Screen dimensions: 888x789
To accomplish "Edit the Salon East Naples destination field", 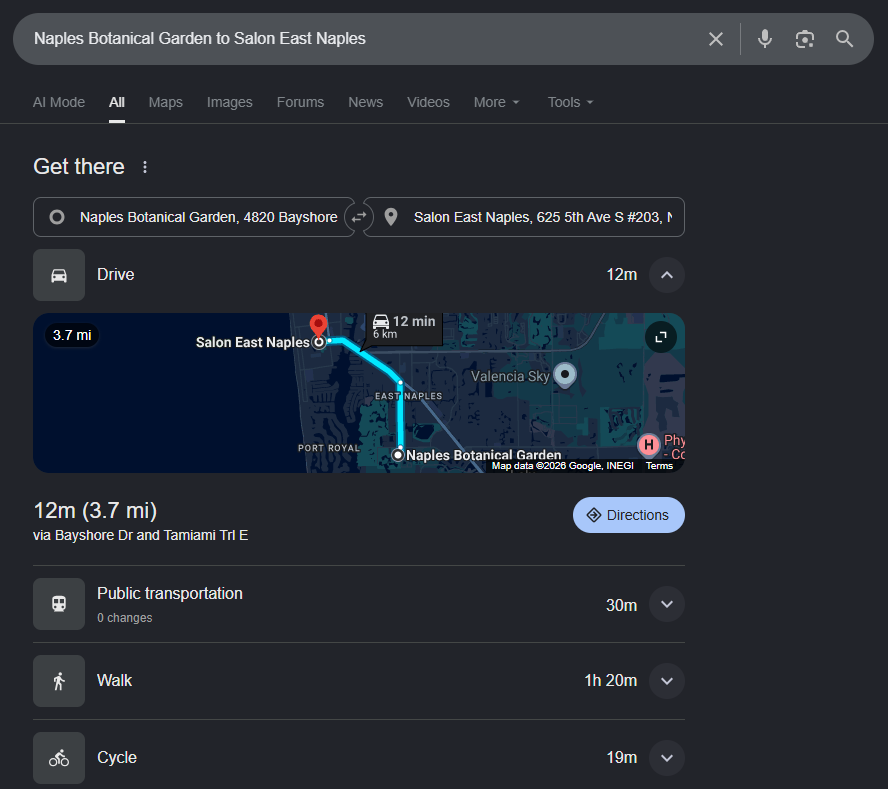I will point(524,217).
